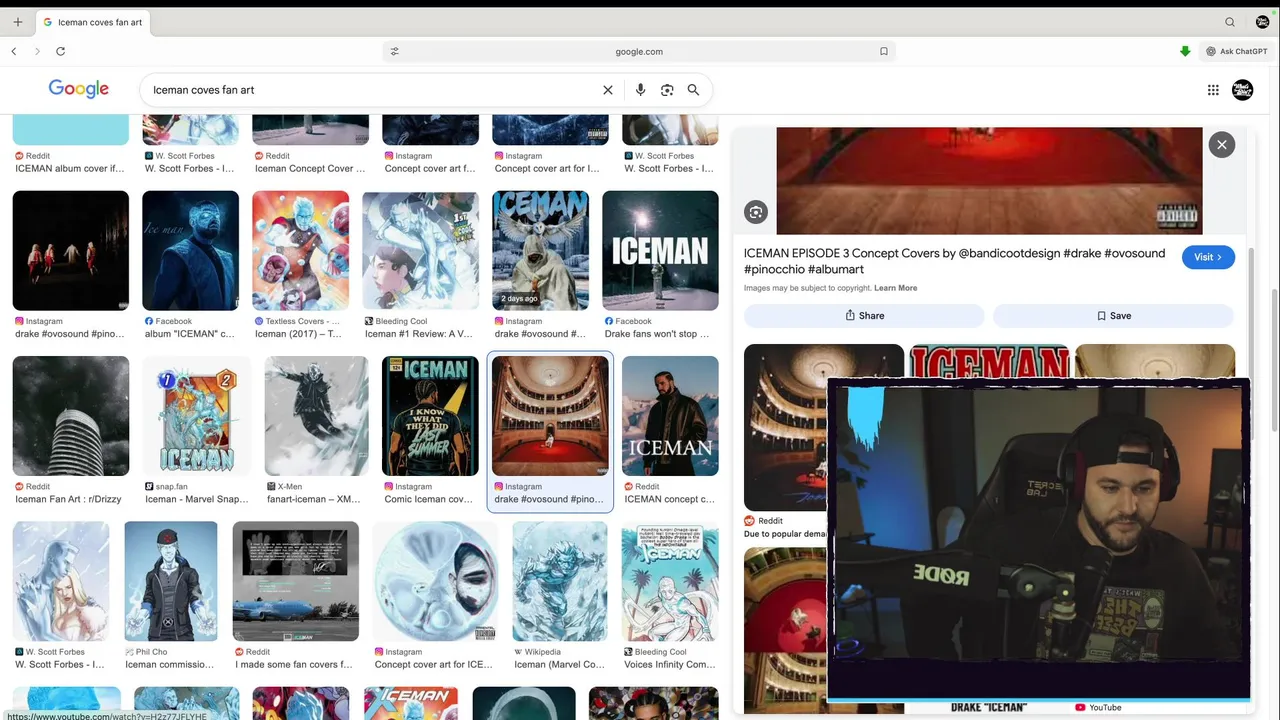
Task: Go back with the browser back arrow
Action: pyautogui.click(x=14, y=51)
